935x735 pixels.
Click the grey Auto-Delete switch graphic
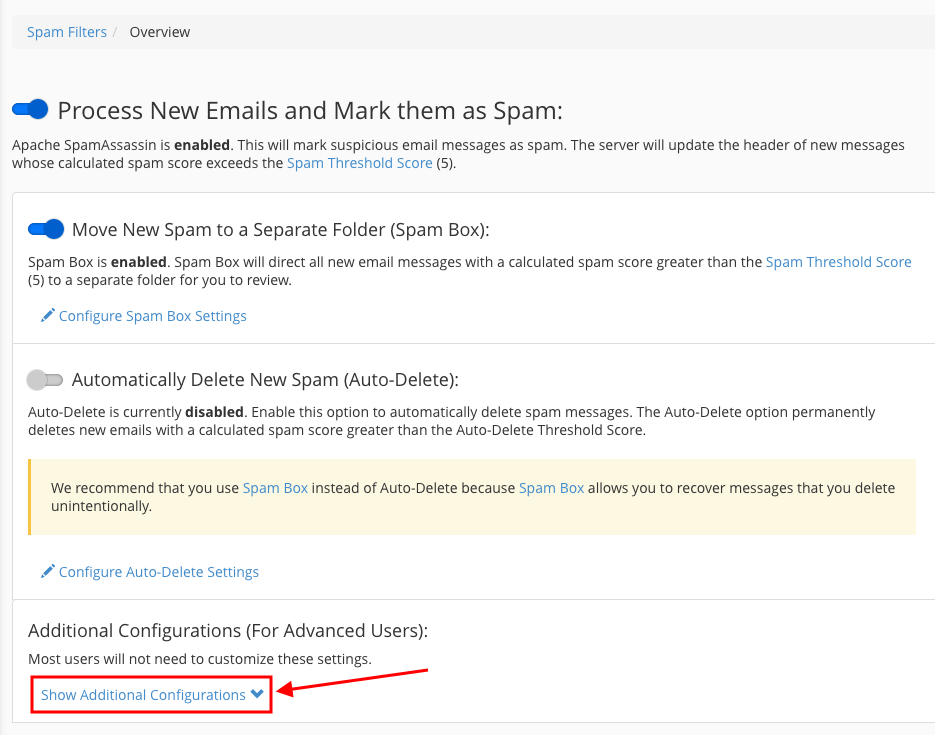[45, 380]
